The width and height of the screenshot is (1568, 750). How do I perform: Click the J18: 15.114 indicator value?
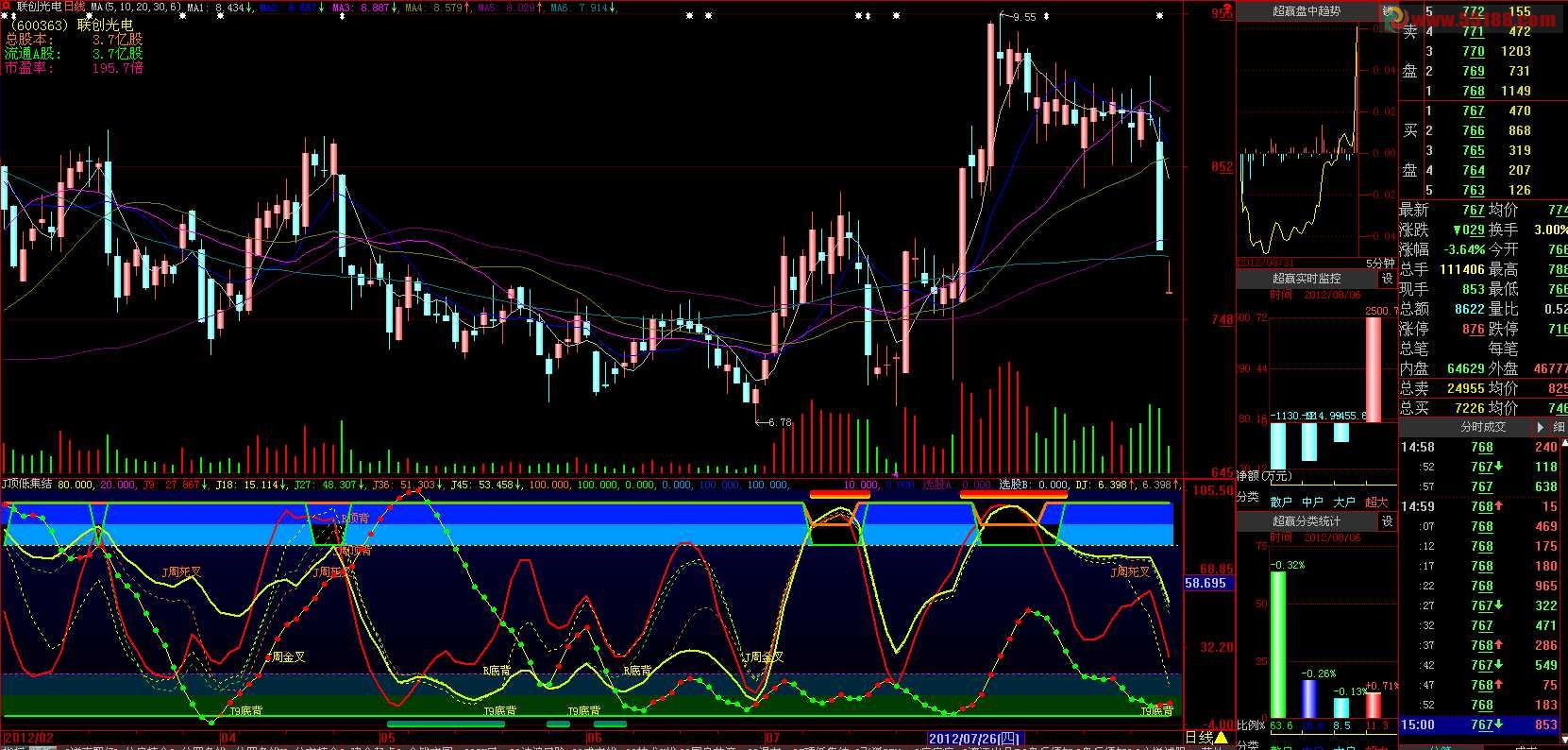(x=249, y=485)
